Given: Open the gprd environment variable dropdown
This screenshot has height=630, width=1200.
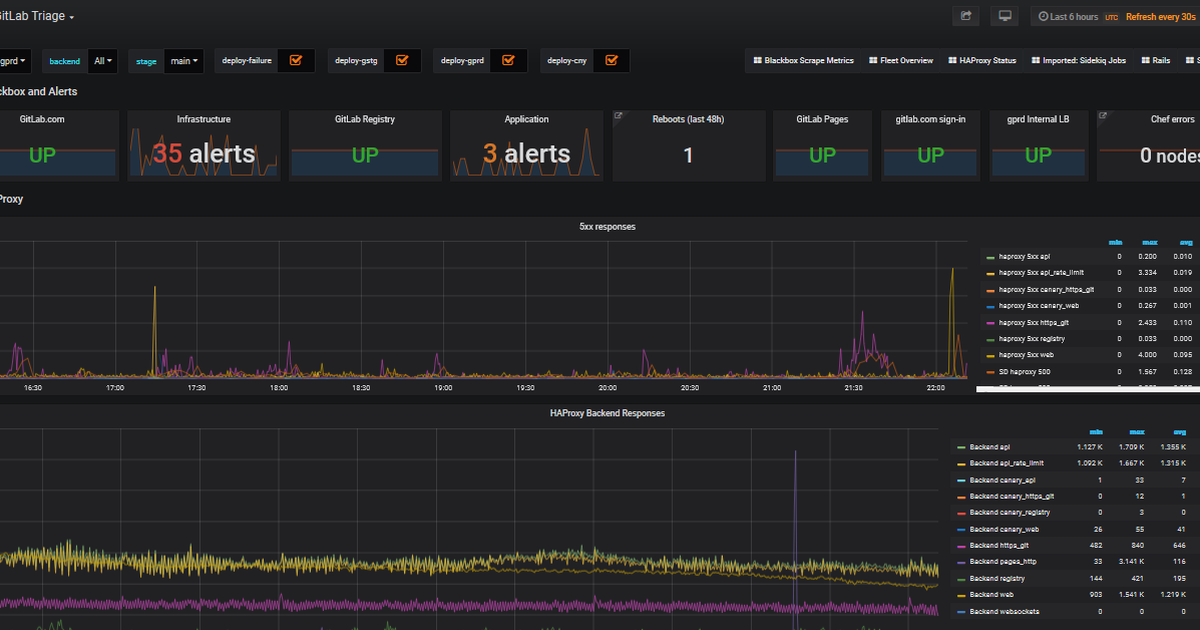Looking at the screenshot, I should pyautogui.click(x=14, y=61).
